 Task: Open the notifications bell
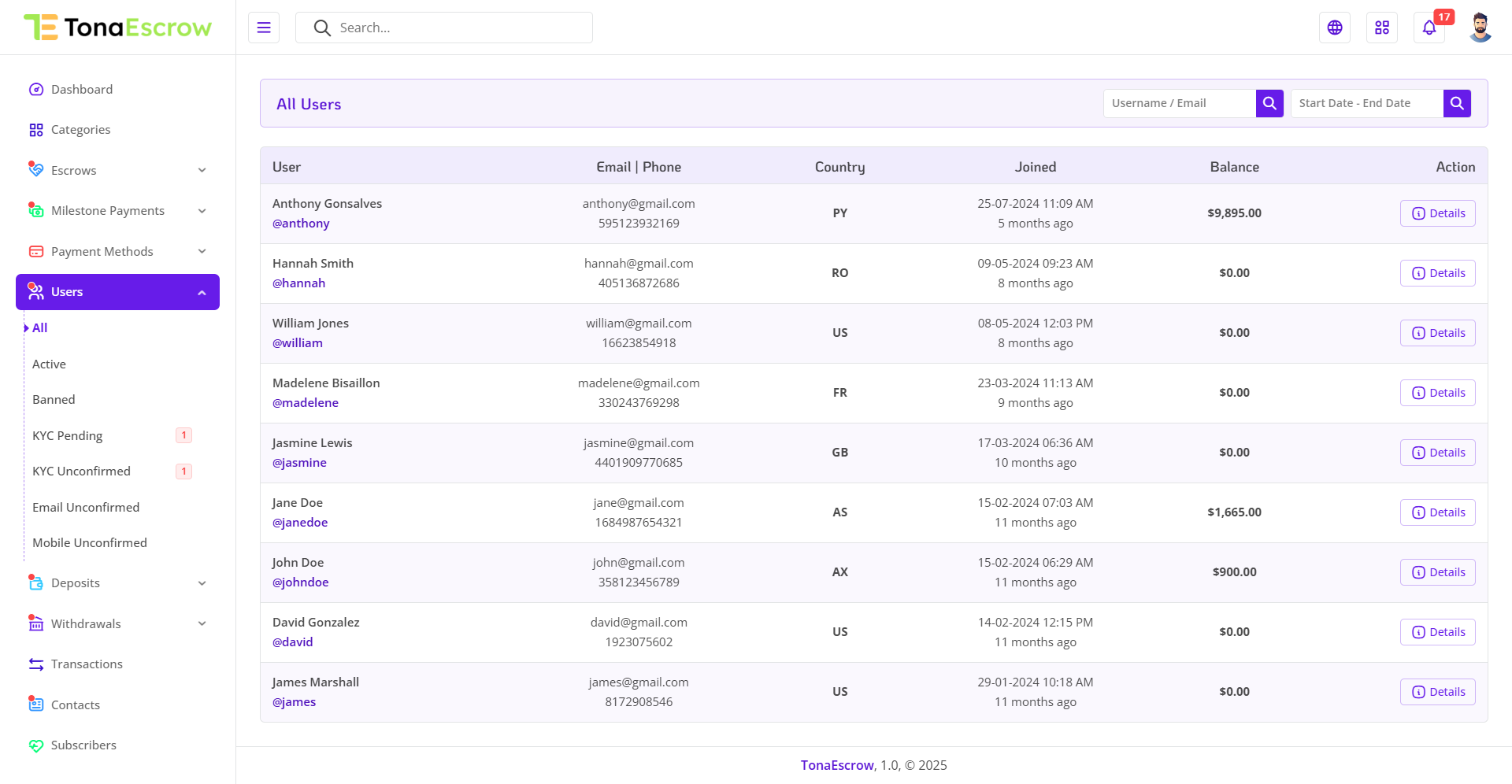click(1429, 28)
